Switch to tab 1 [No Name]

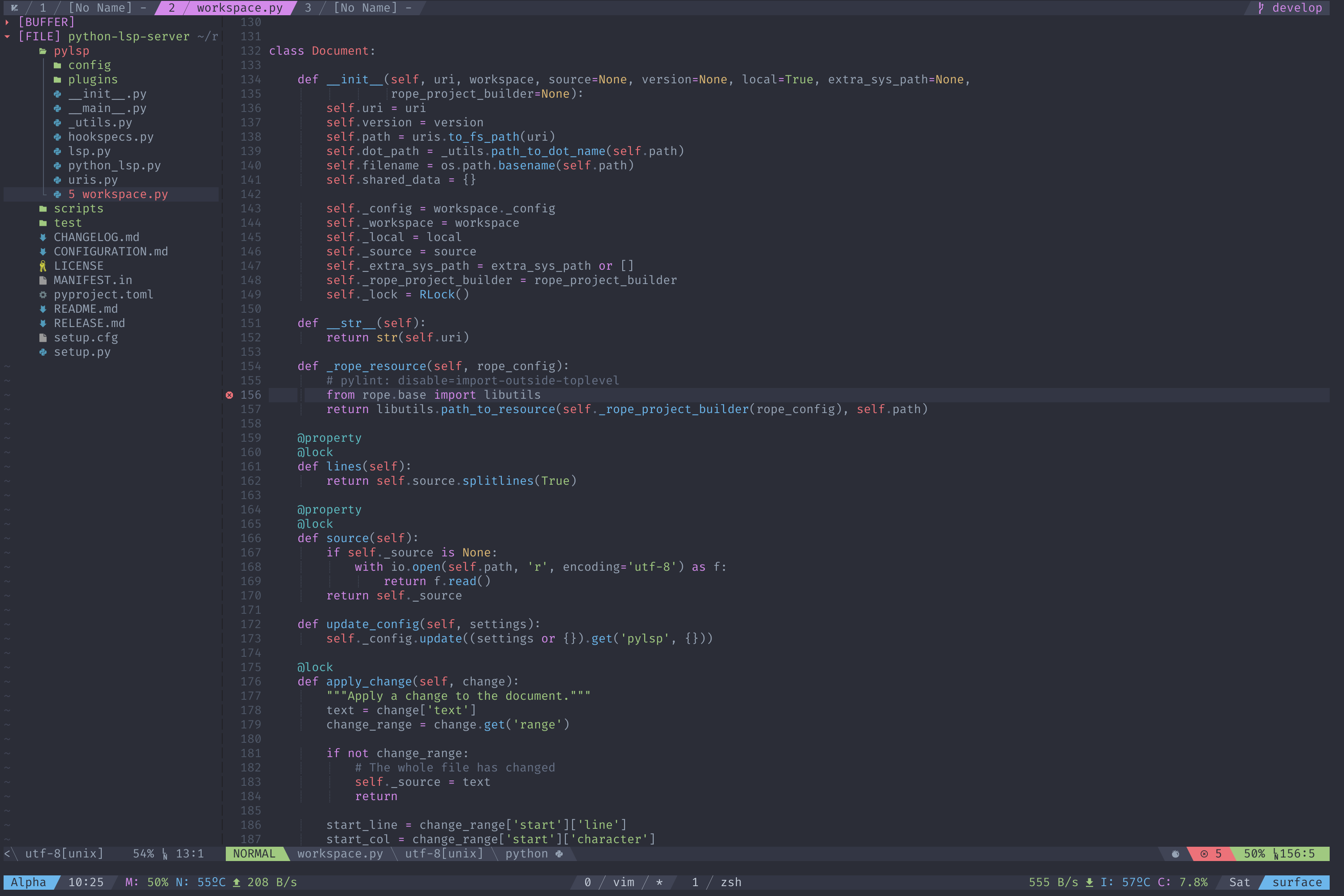click(99, 8)
